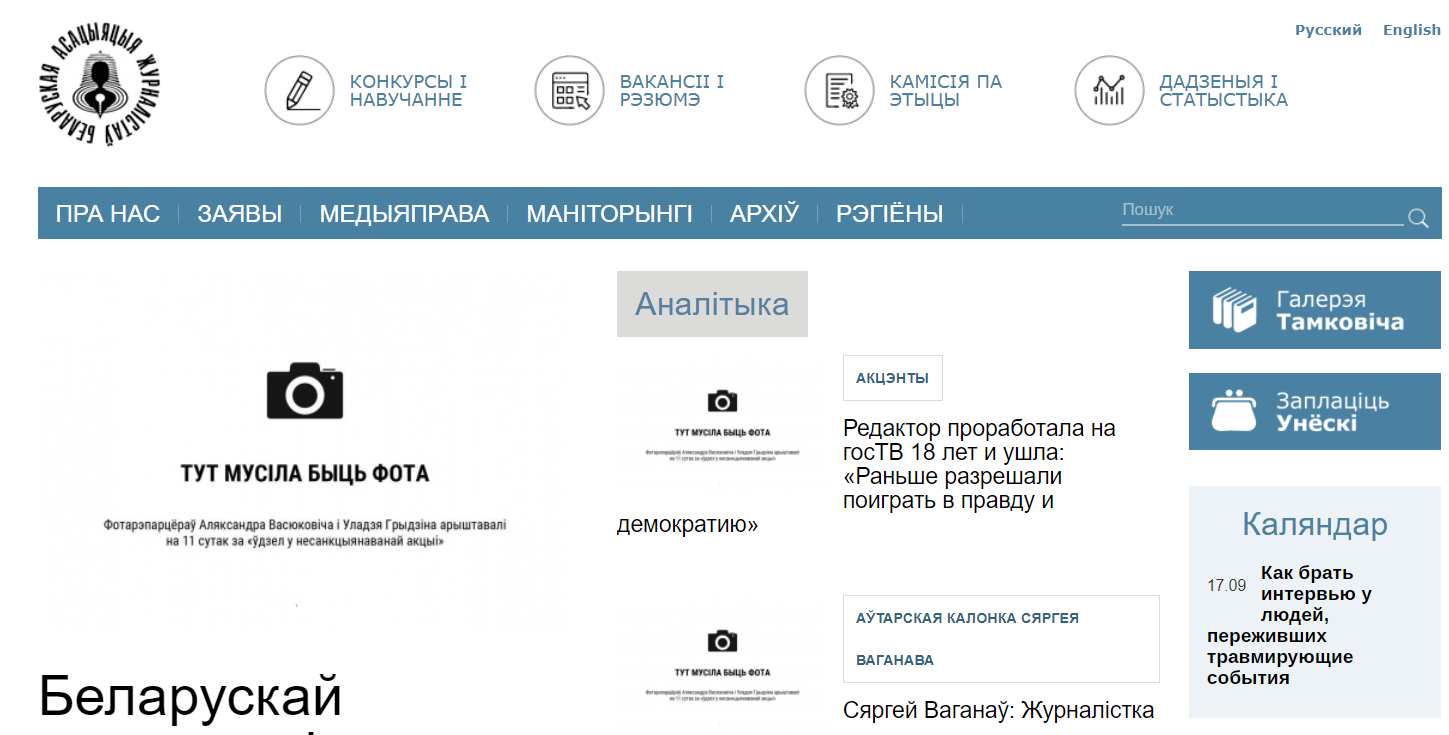Open the Дадзеныя і статыстыка chart icon
1449x735 pixels.
[1109, 91]
